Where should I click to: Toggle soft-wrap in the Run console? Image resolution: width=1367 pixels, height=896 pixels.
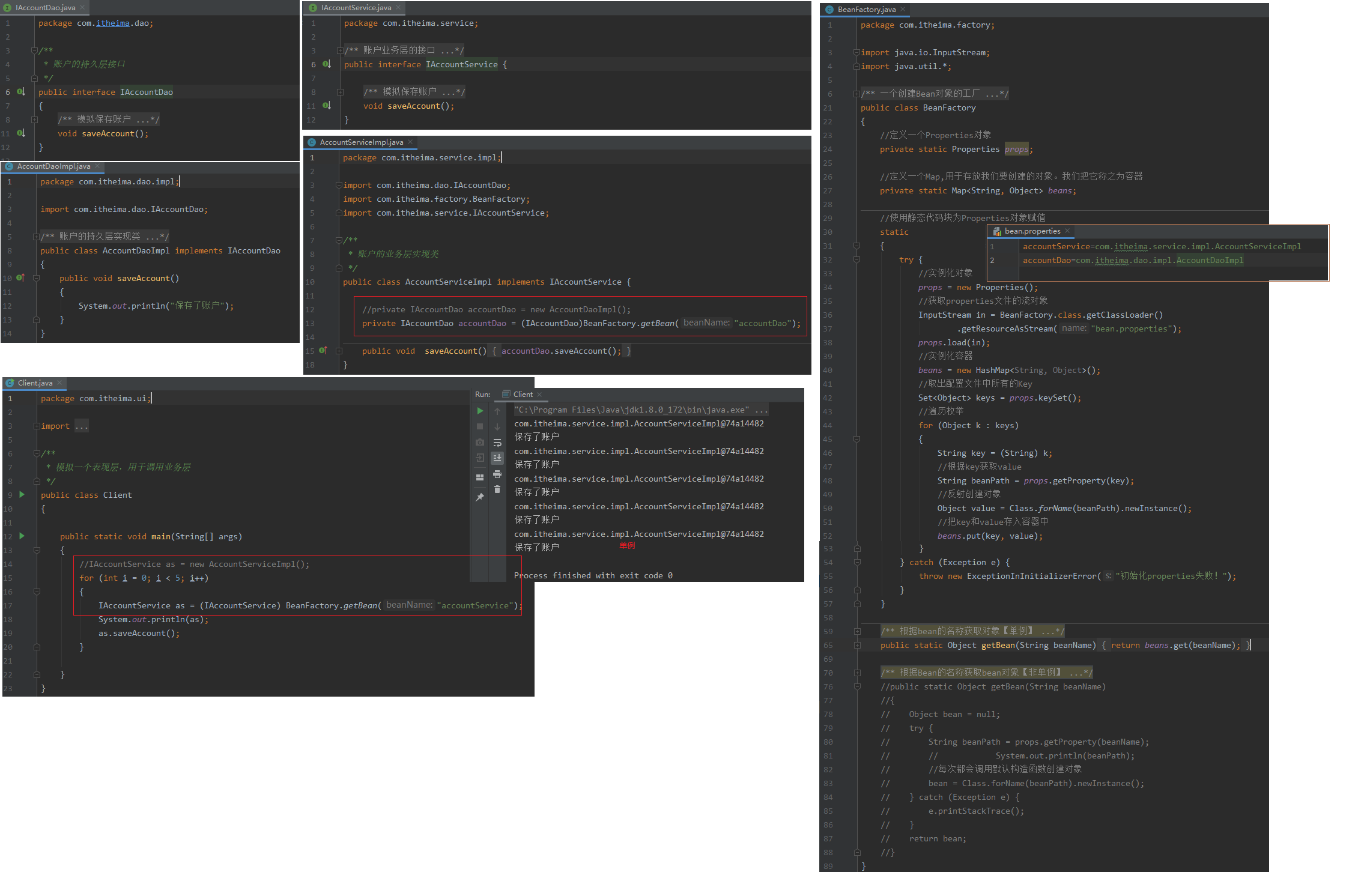tap(497, 443)
